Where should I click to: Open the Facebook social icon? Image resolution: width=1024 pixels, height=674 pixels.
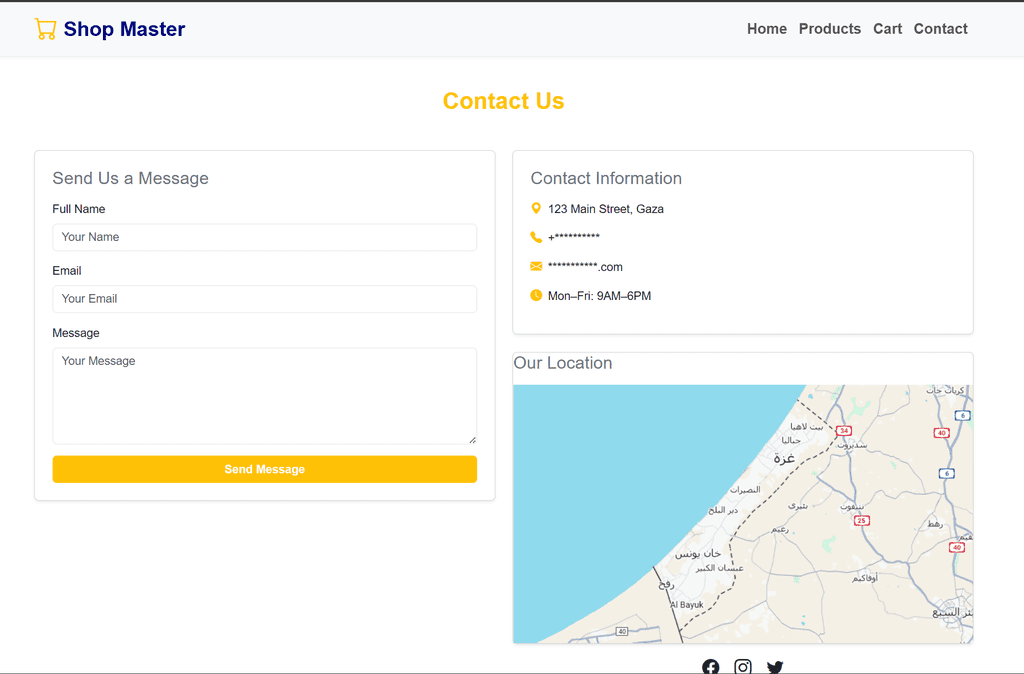[710, 666]
